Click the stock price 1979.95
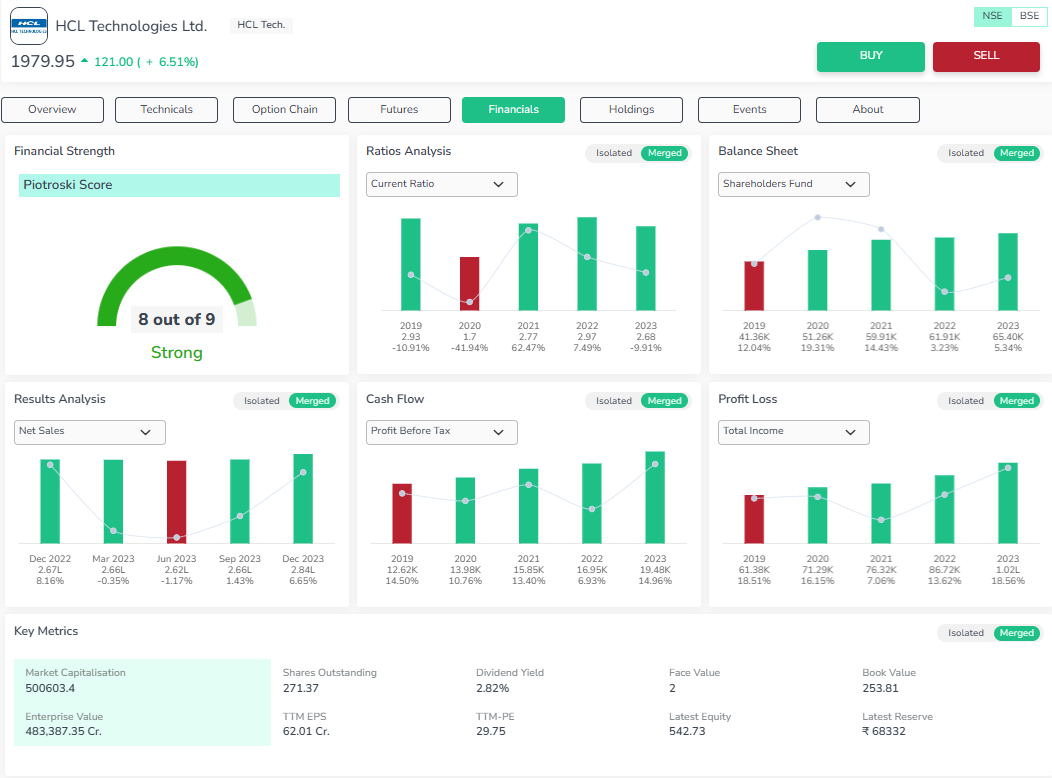This screenshot has height=778, width=1052. click(x=43, y=61)
